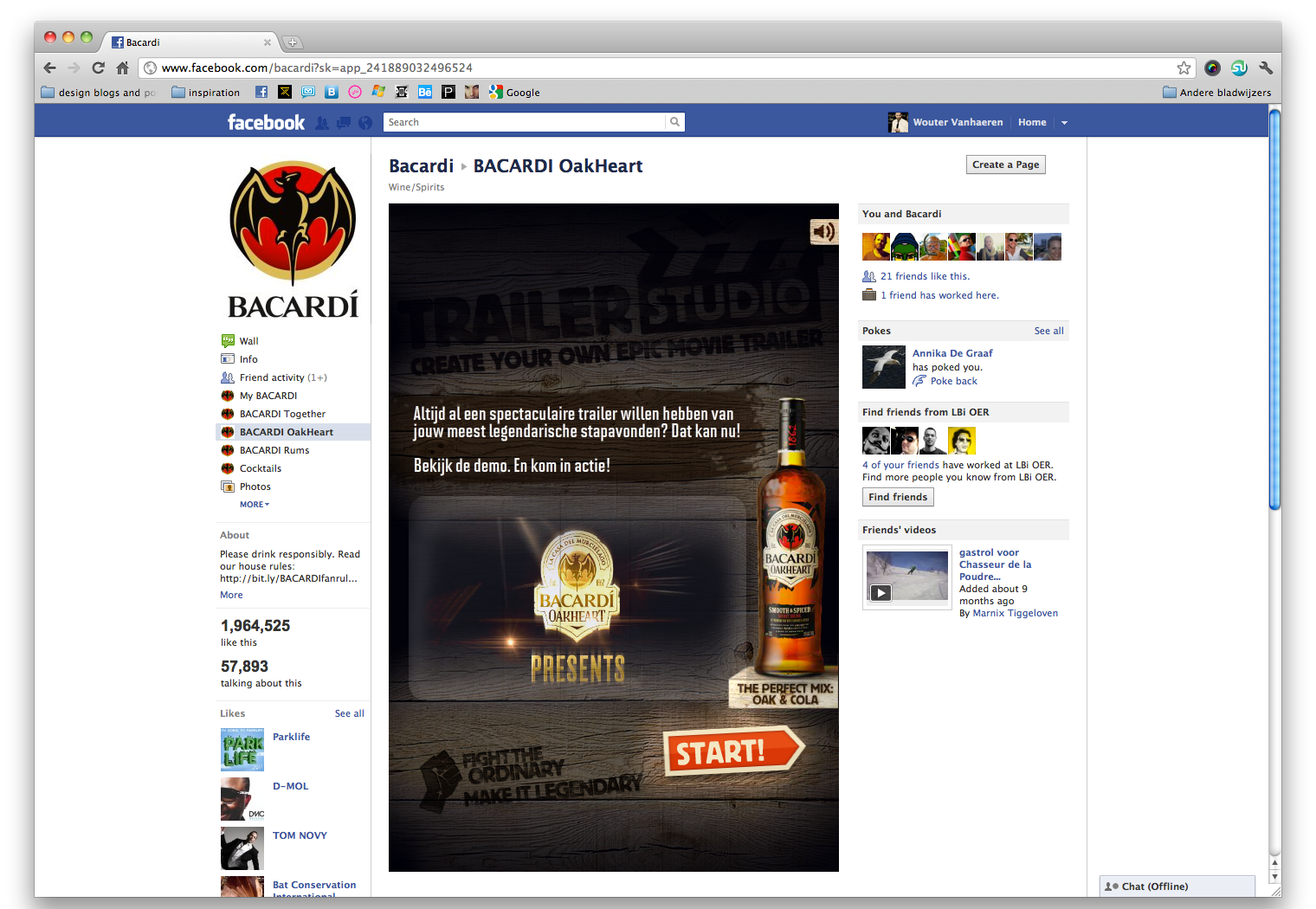Open a new tab with the plus button
Screen dimensions: 1316x909
click(x=292, y=42)
